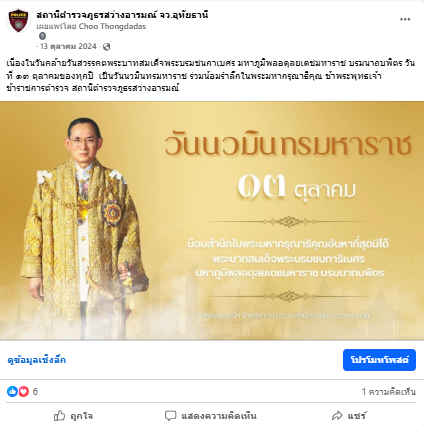Viewport: 424px width, 426px height.
Task: Click the ถูกใจ like label
Action: (82, 416)
